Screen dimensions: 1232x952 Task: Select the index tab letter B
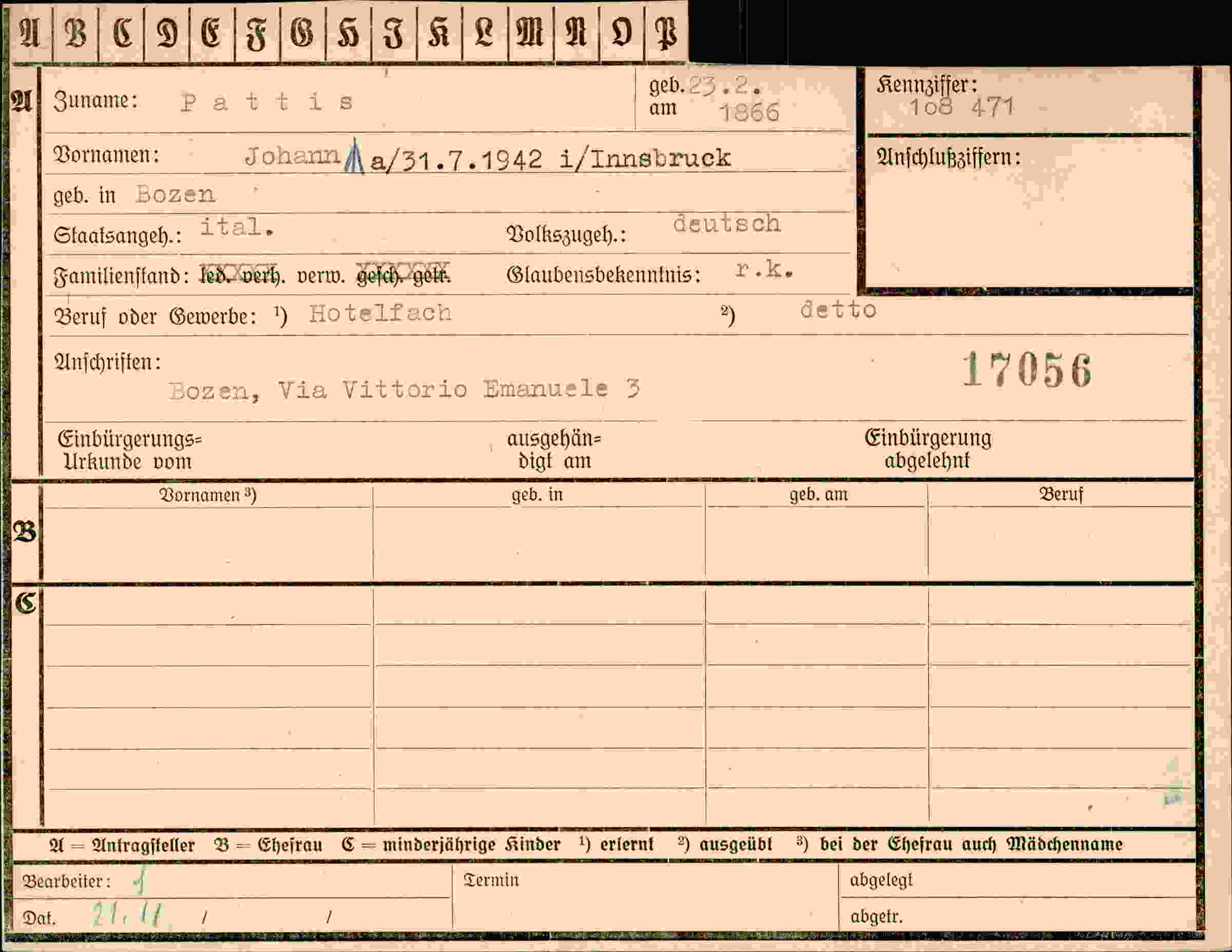(75, 33)
